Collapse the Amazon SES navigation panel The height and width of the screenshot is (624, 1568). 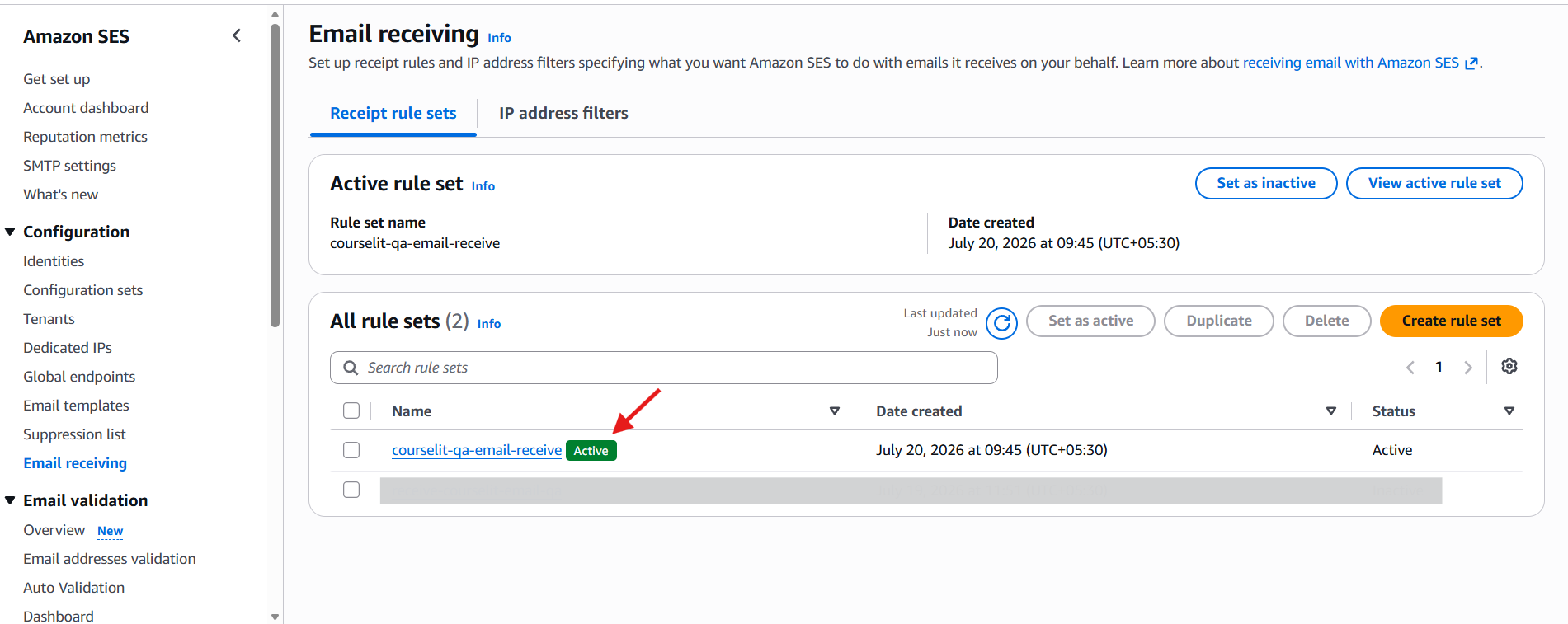pos(237,35)
